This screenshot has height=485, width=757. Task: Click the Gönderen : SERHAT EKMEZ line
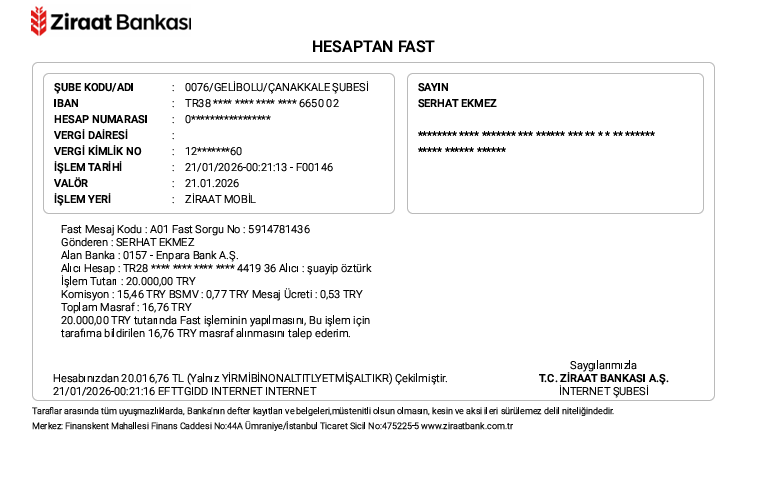127,242
